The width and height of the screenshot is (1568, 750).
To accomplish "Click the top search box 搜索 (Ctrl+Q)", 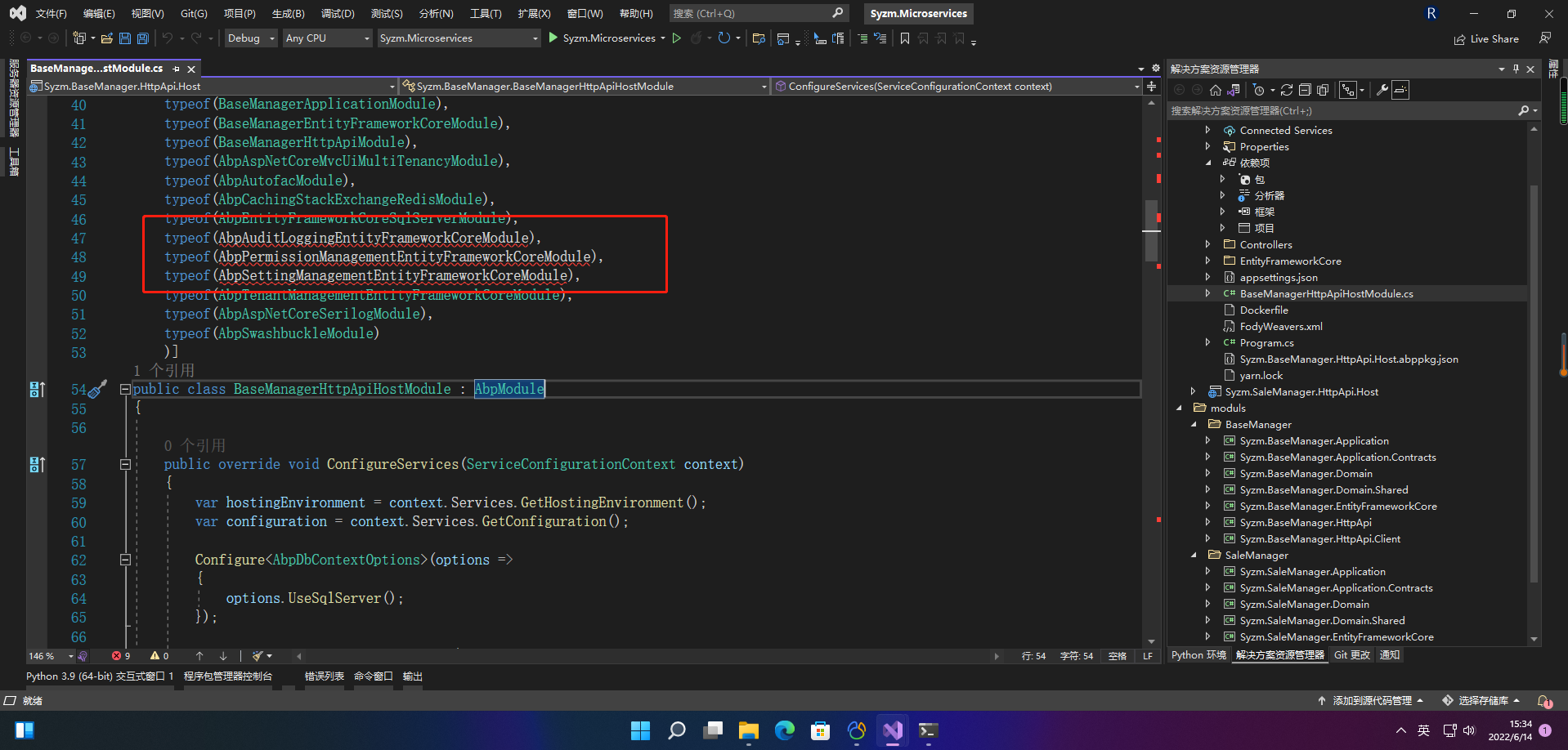I will point(758,14).
